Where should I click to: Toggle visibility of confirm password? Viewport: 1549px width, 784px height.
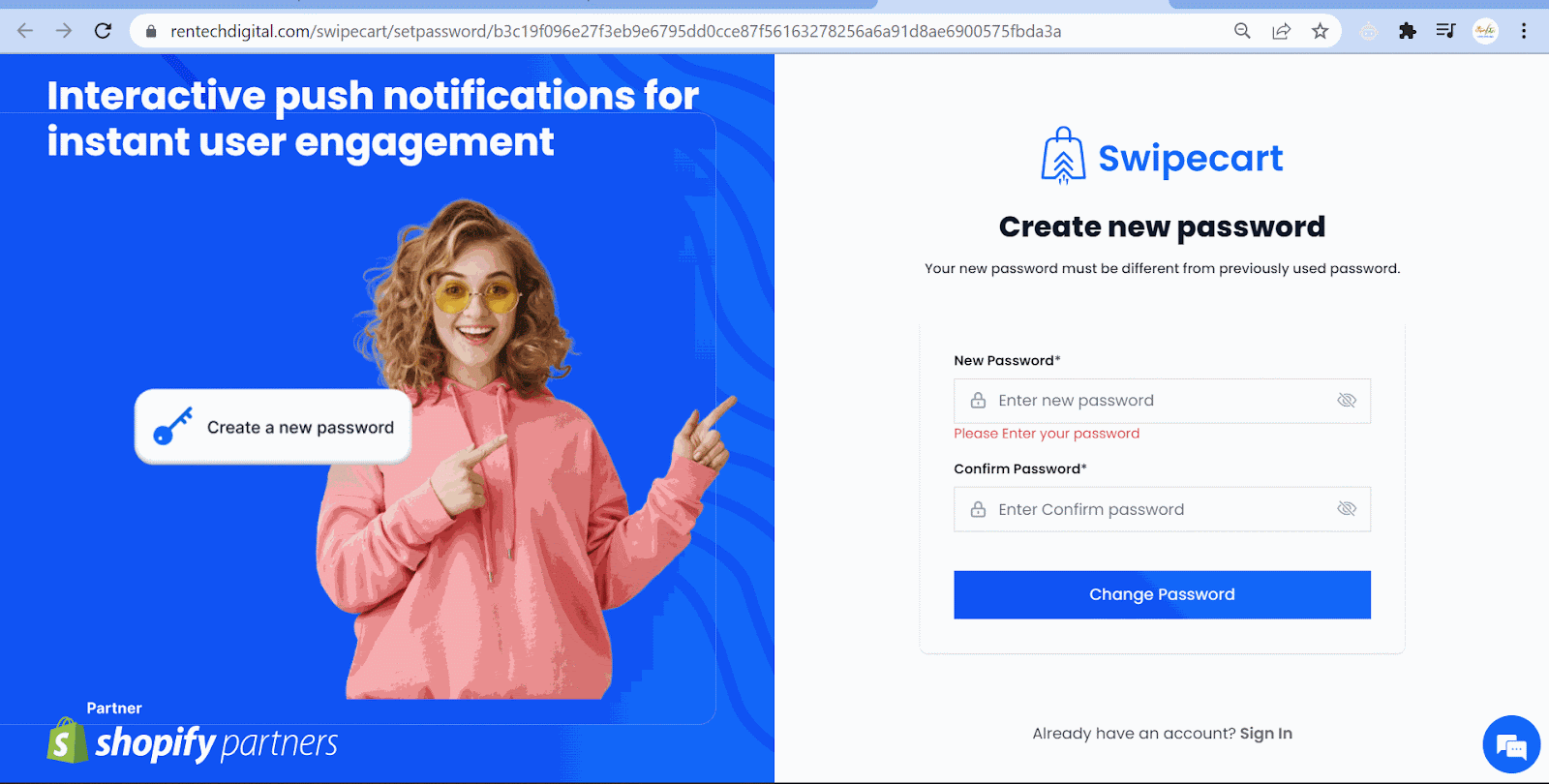click(x=1347, y=509)
